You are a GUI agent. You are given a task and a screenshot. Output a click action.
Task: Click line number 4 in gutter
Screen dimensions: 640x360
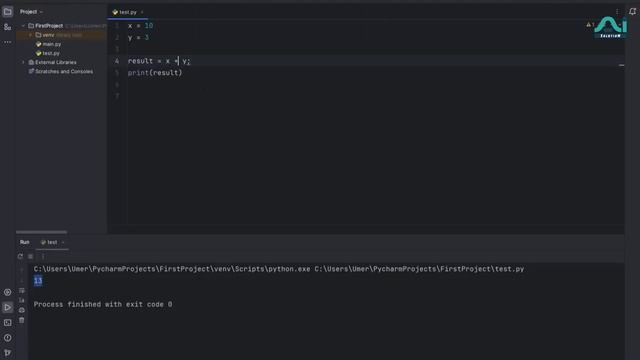pos(117,61)
